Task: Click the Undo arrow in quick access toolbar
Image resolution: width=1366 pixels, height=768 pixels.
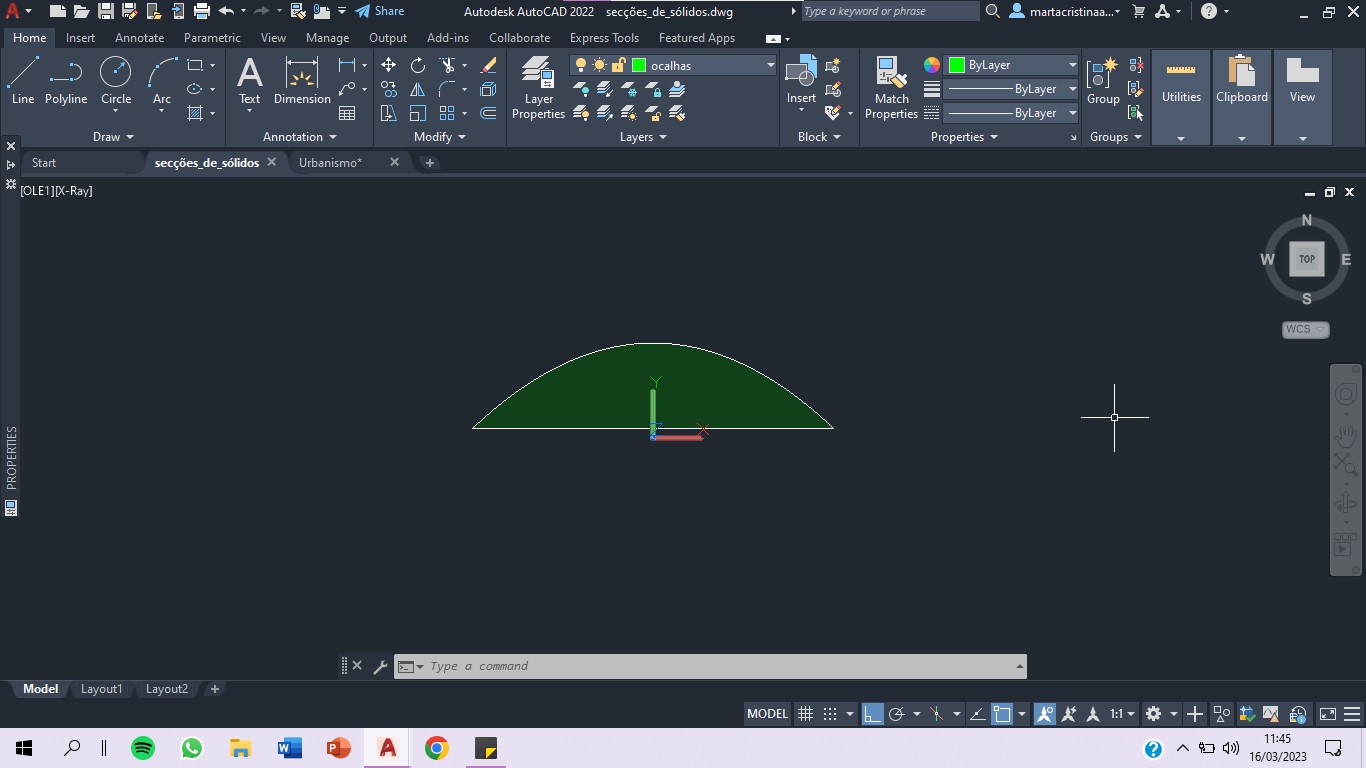Action: pos(226,11)
